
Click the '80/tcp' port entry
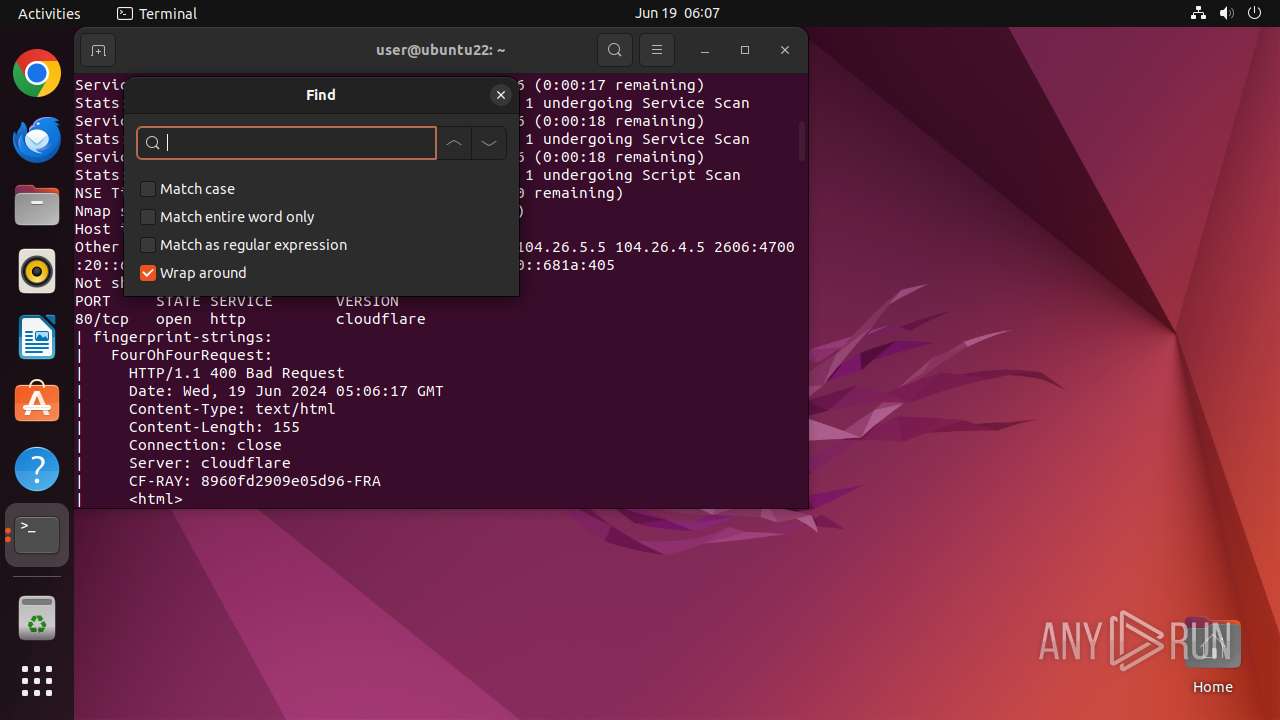pos(102,319)
